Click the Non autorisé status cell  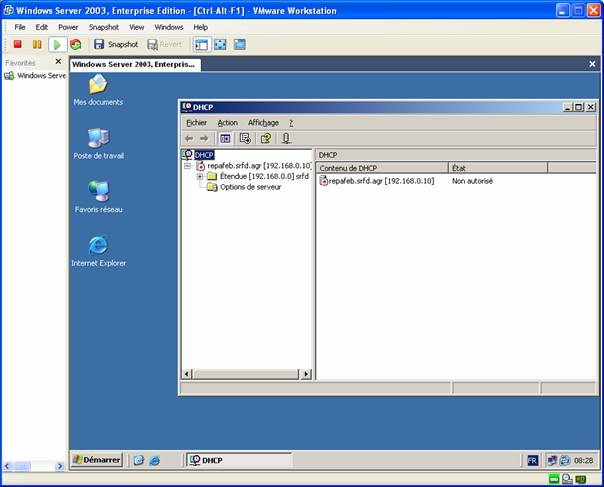tap(472, 181)
